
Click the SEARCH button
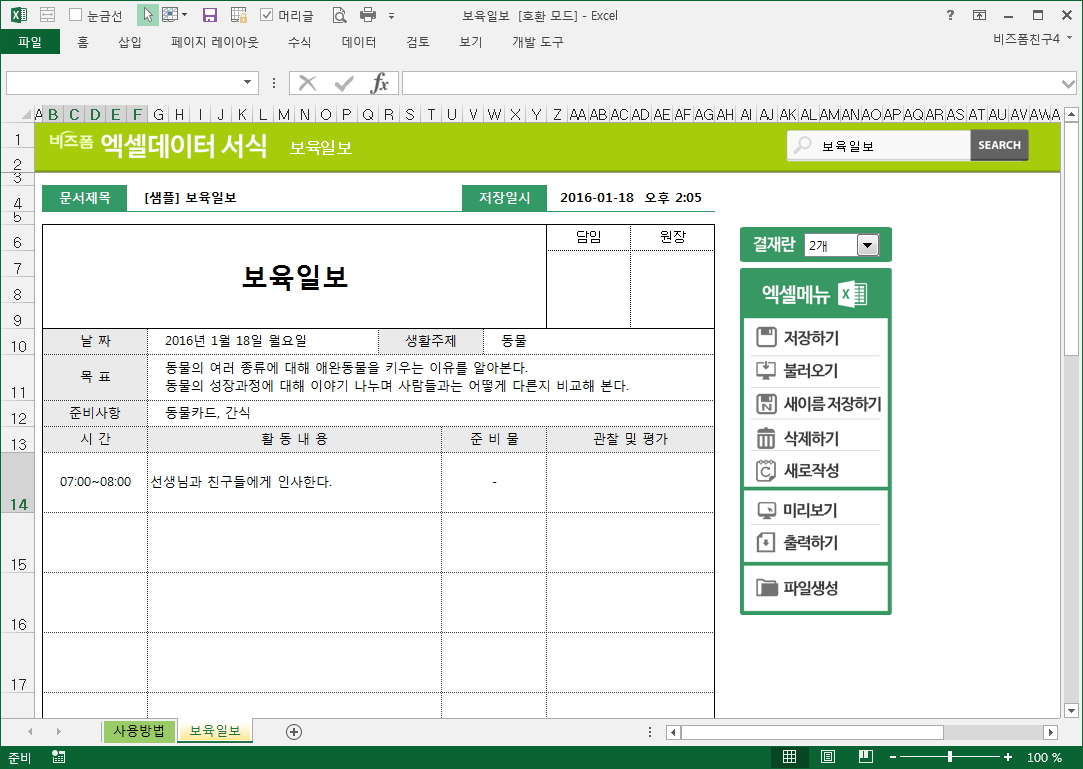coord(999,145)
